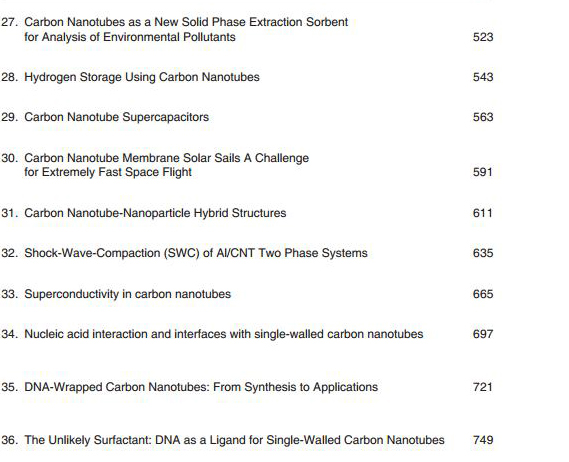Open Nucleic acid interaction and interfaces chapter
Image resolution: width=569 pixels, height=462 pixels.
tap(224, 334)
